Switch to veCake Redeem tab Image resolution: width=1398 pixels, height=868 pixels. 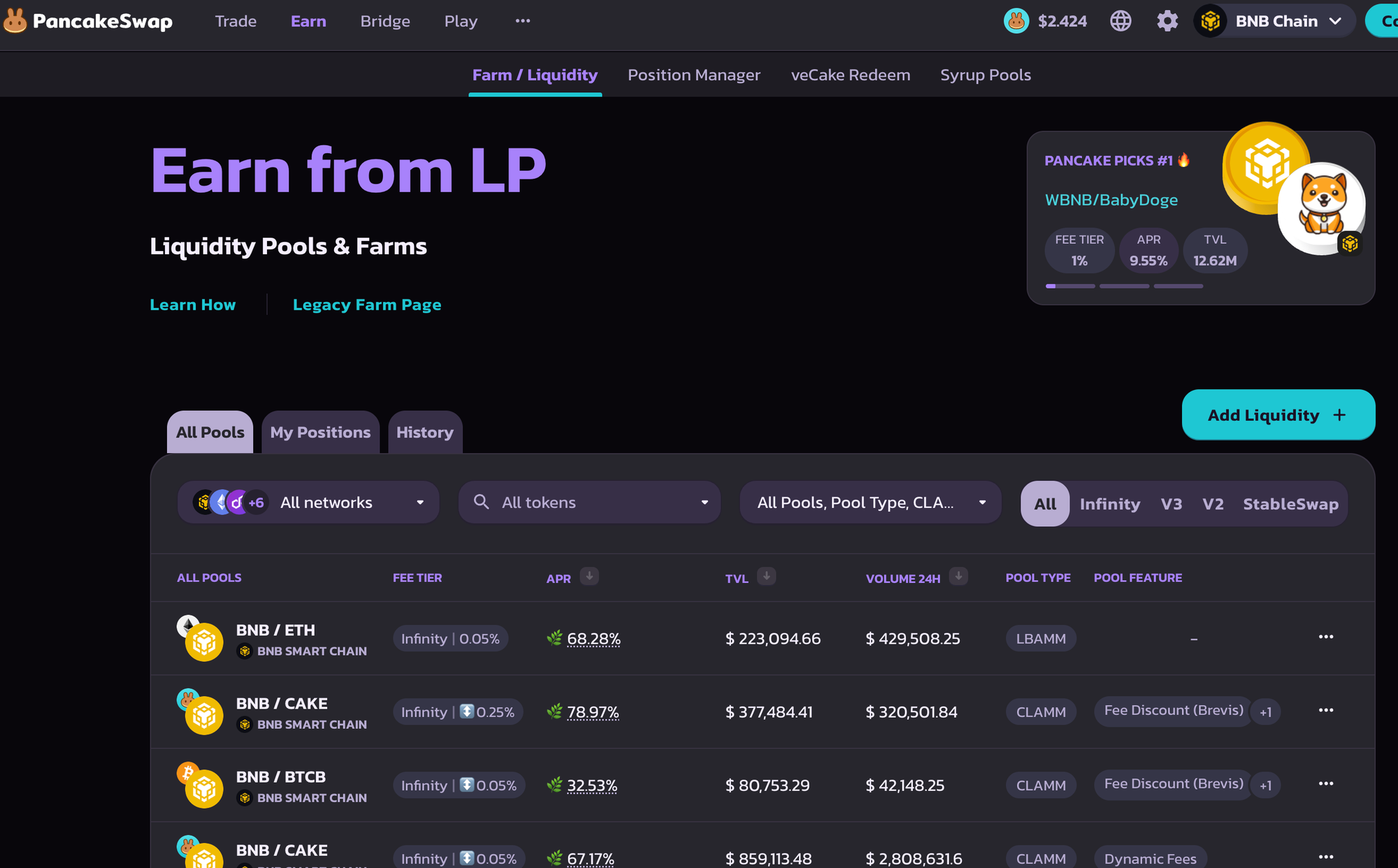(x=850, y=75)
